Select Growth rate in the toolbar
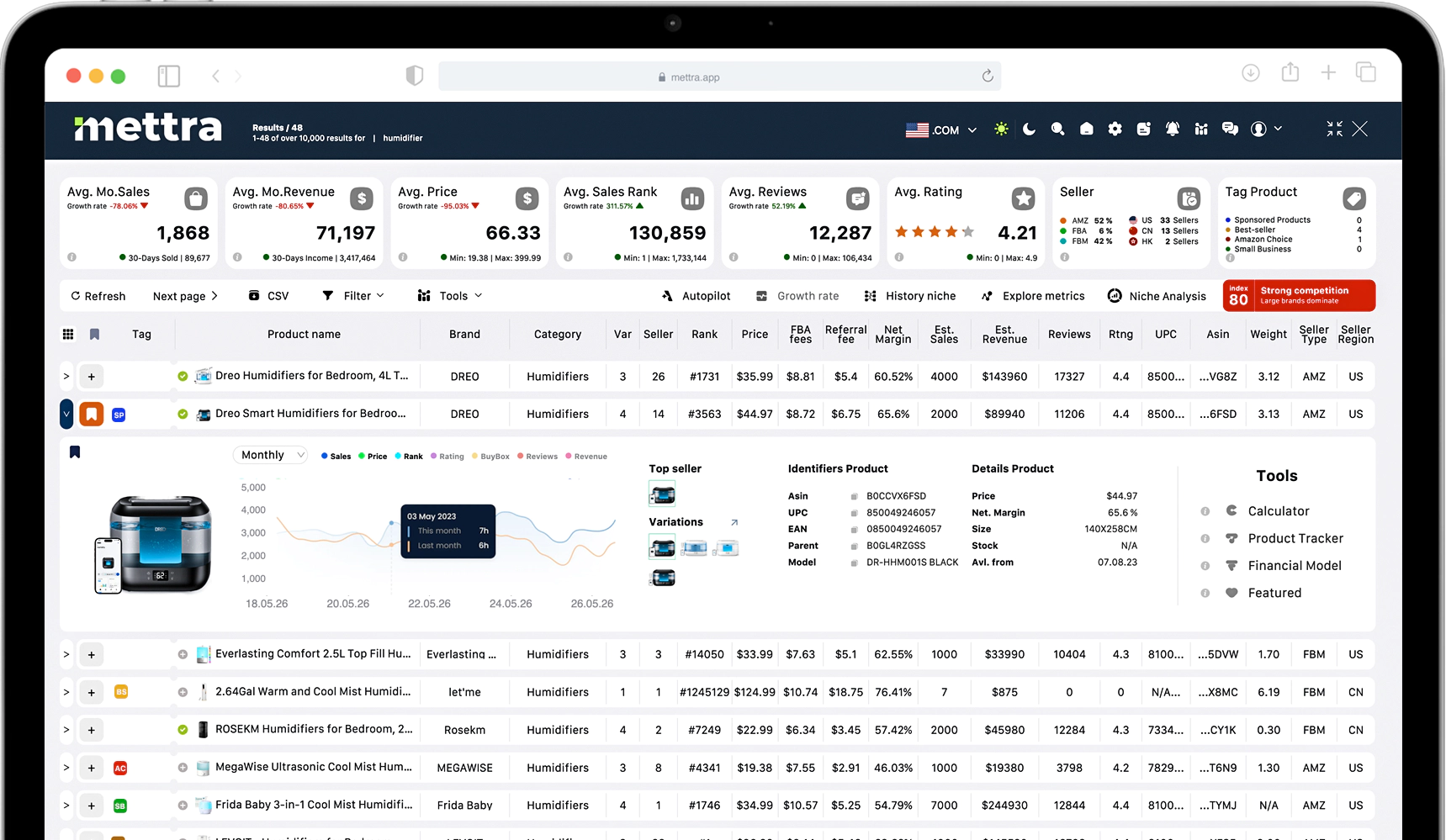 [797, 296]
